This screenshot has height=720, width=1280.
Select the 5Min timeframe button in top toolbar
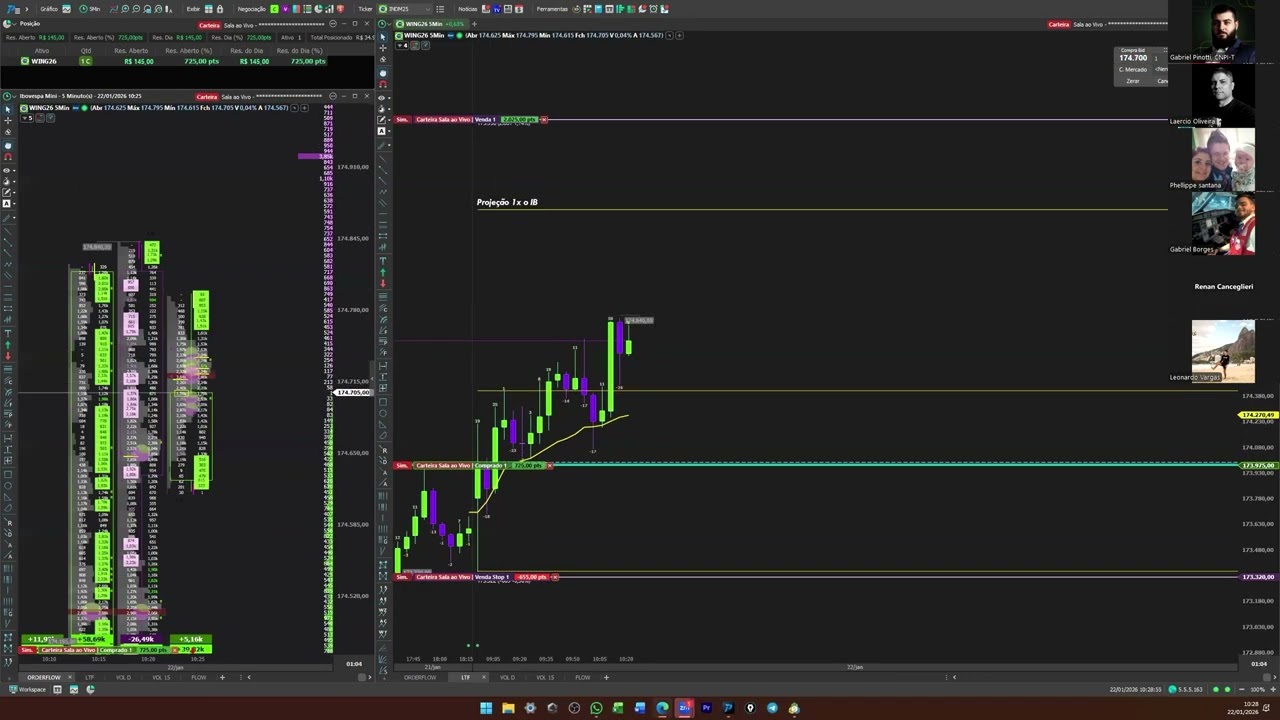coord(89,9)
